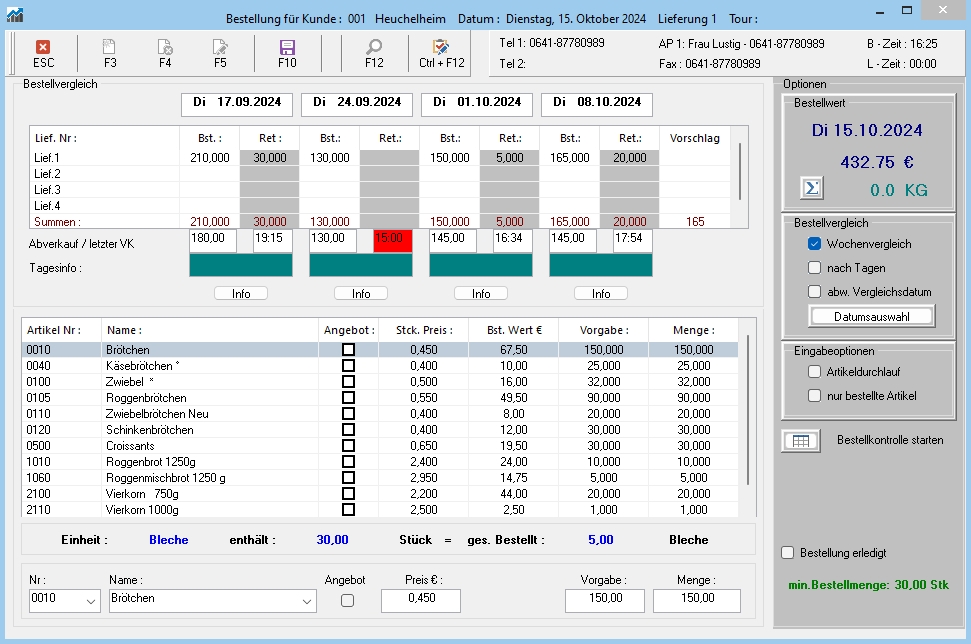Image resolution: width=971 pixels, height=644 pixels.
Task: Enable the nach Tagen checkbox
Action: 814,268
